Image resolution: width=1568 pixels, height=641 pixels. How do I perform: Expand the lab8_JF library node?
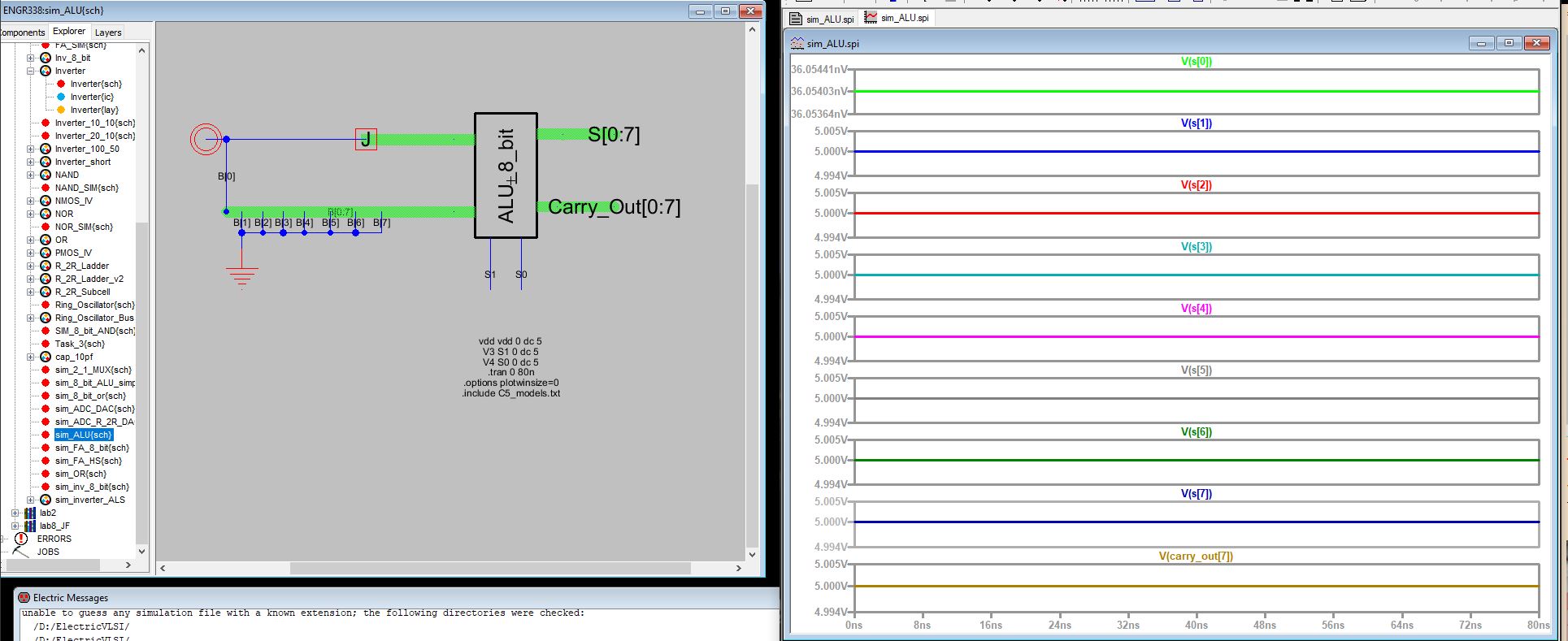point(15,526)
